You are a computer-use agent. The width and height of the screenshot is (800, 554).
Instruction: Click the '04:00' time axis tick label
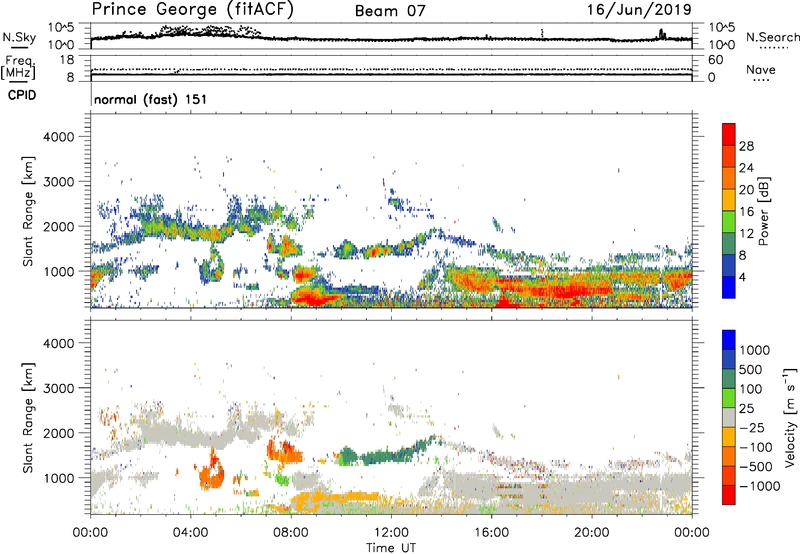click(x=190, y=533)
